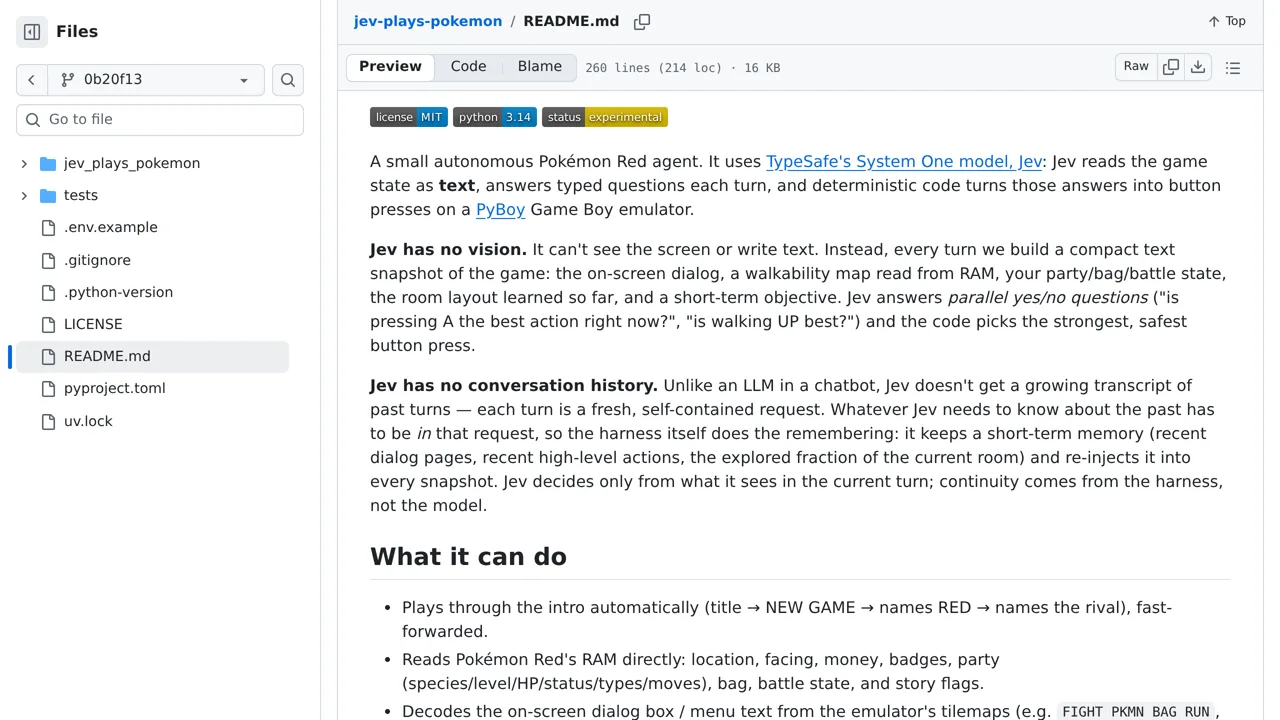Copy raw file contents icon
1280x720 pixels.
point(1171,67)
